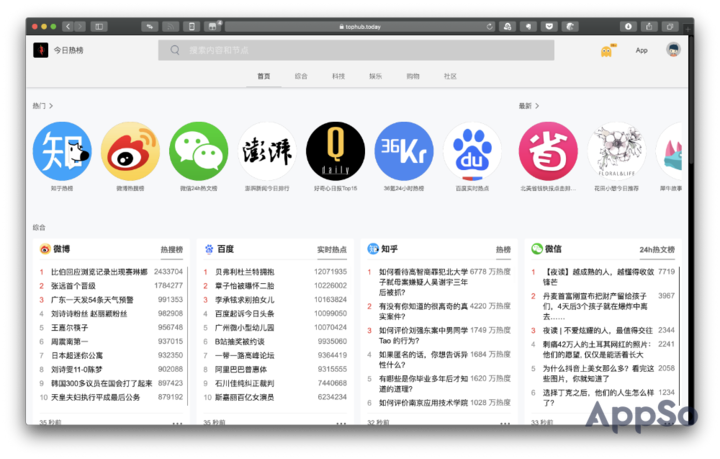Open the Floral & Life 花田小憩 icon

617,151
